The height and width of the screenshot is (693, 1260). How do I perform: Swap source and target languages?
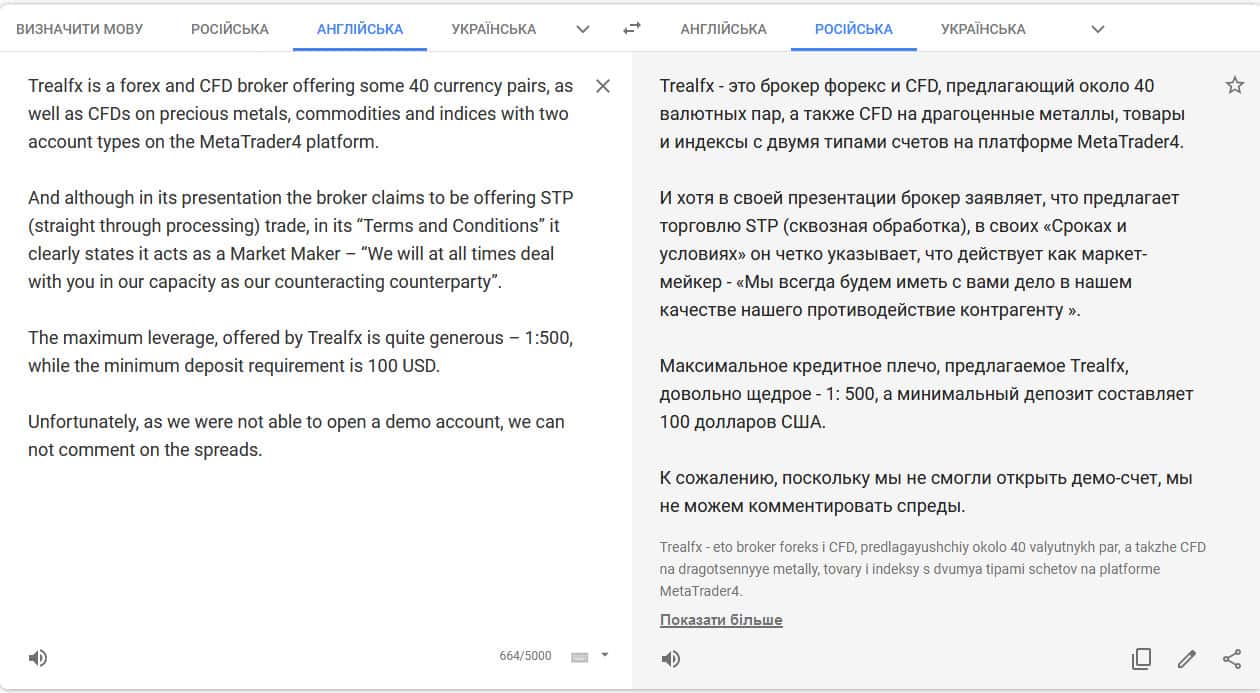coord(631,29)
